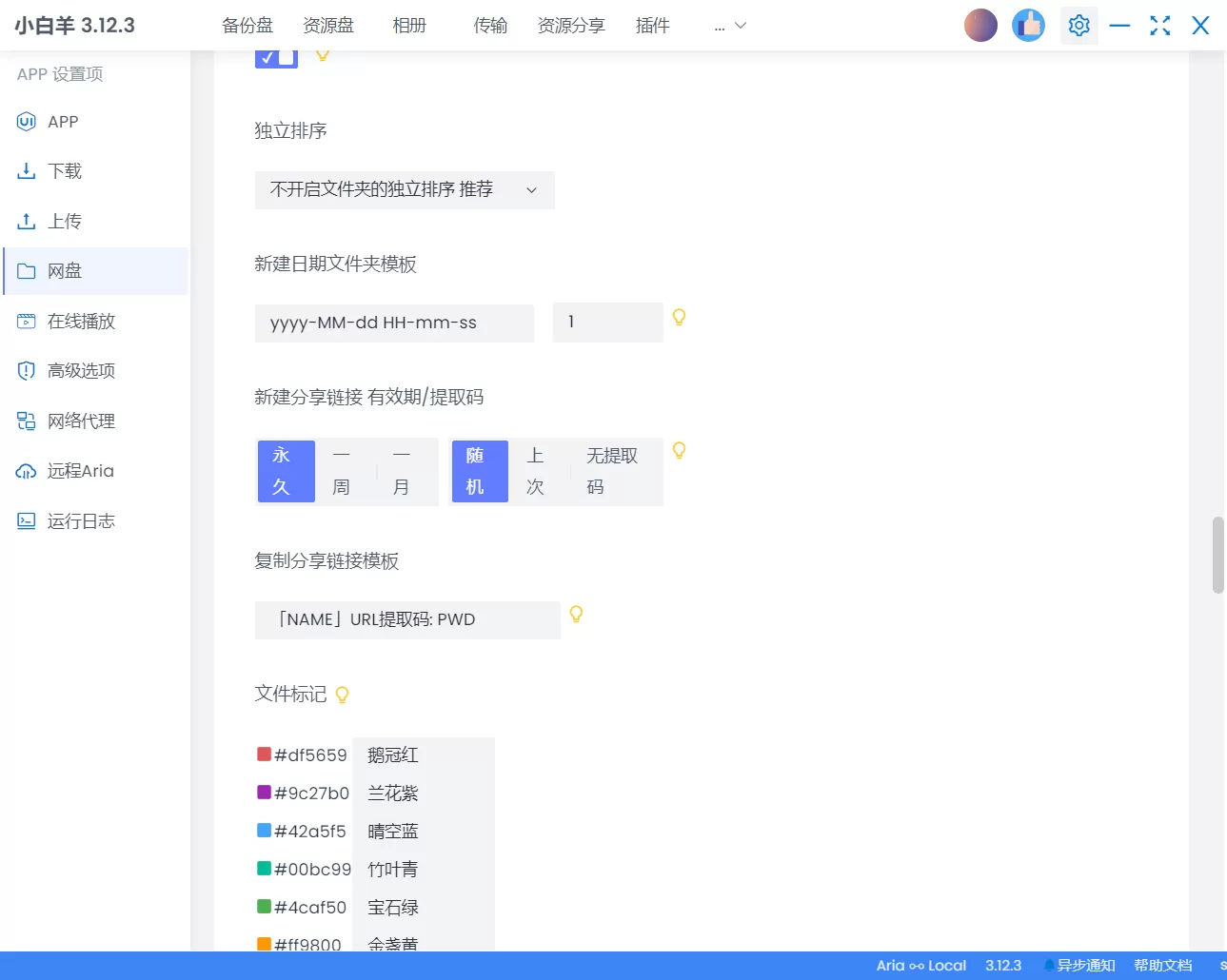Click lightbulb hint beside date folder template
The height and width of the screenshot is (980, 1227).
[679, 318]
